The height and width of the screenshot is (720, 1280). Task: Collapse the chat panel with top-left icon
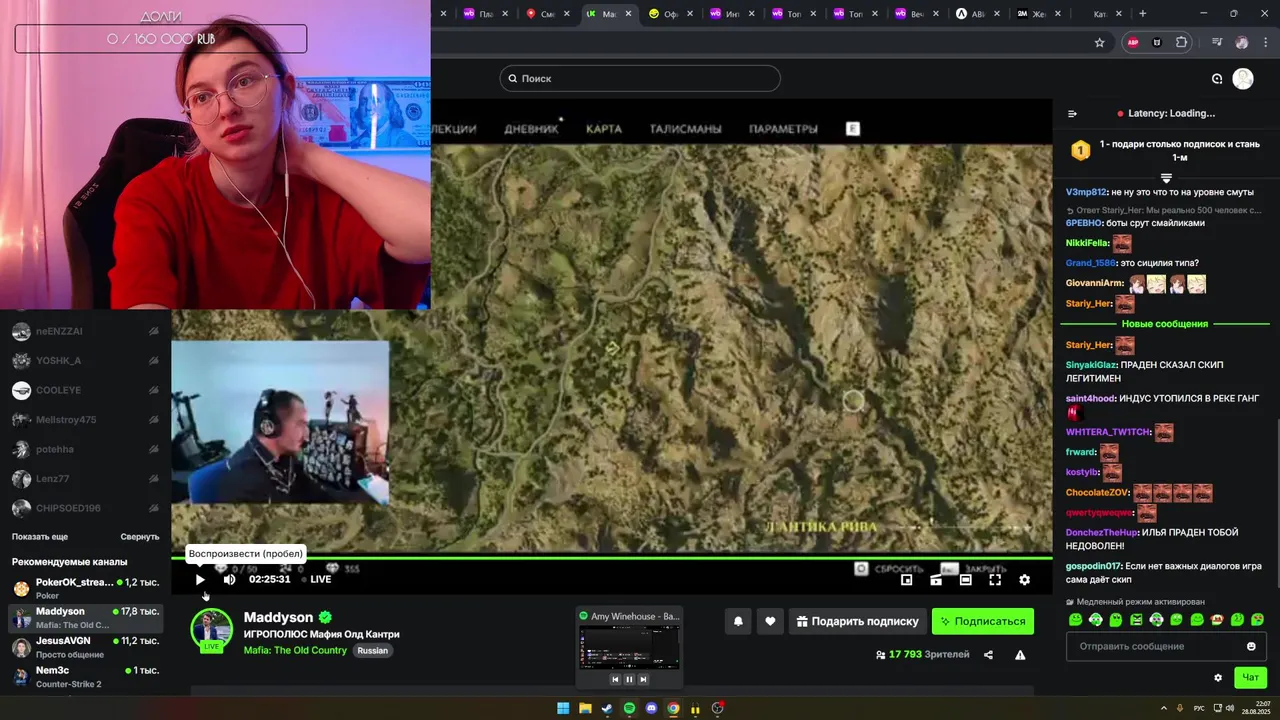(x=1072, y=114)
